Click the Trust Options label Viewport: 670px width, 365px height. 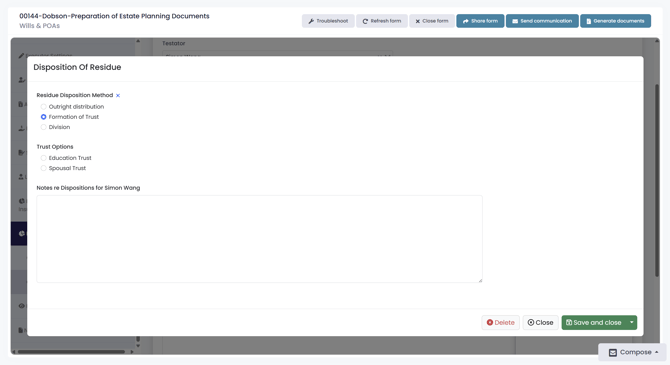coord(55,147)
